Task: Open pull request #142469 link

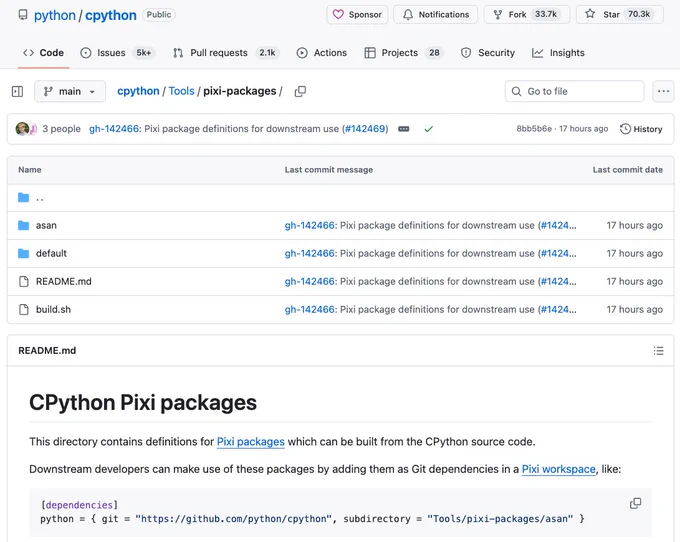Action: [x=365, y=129]
